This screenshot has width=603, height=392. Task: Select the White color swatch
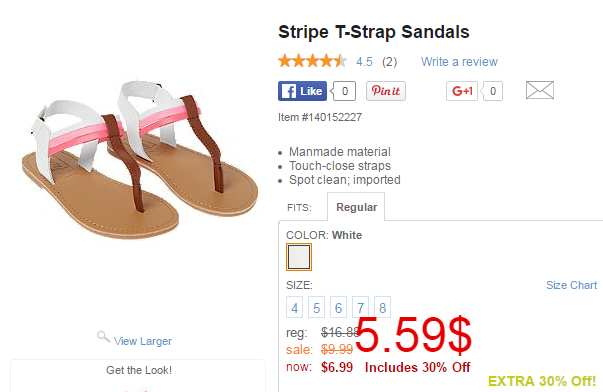pyautogui.click(x=299, y=257)
